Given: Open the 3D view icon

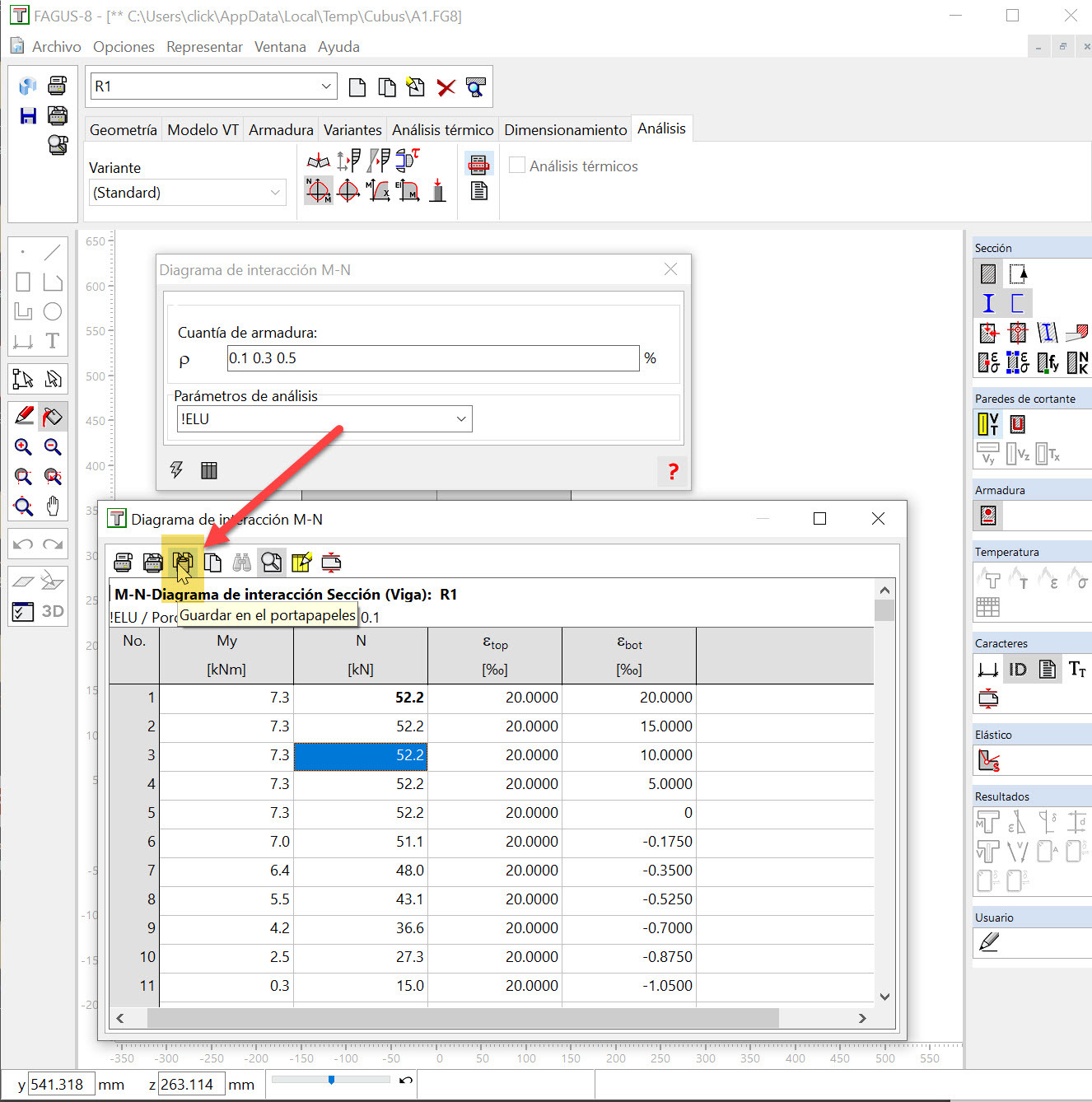Looking at the screenshot, I should [53, 611].
